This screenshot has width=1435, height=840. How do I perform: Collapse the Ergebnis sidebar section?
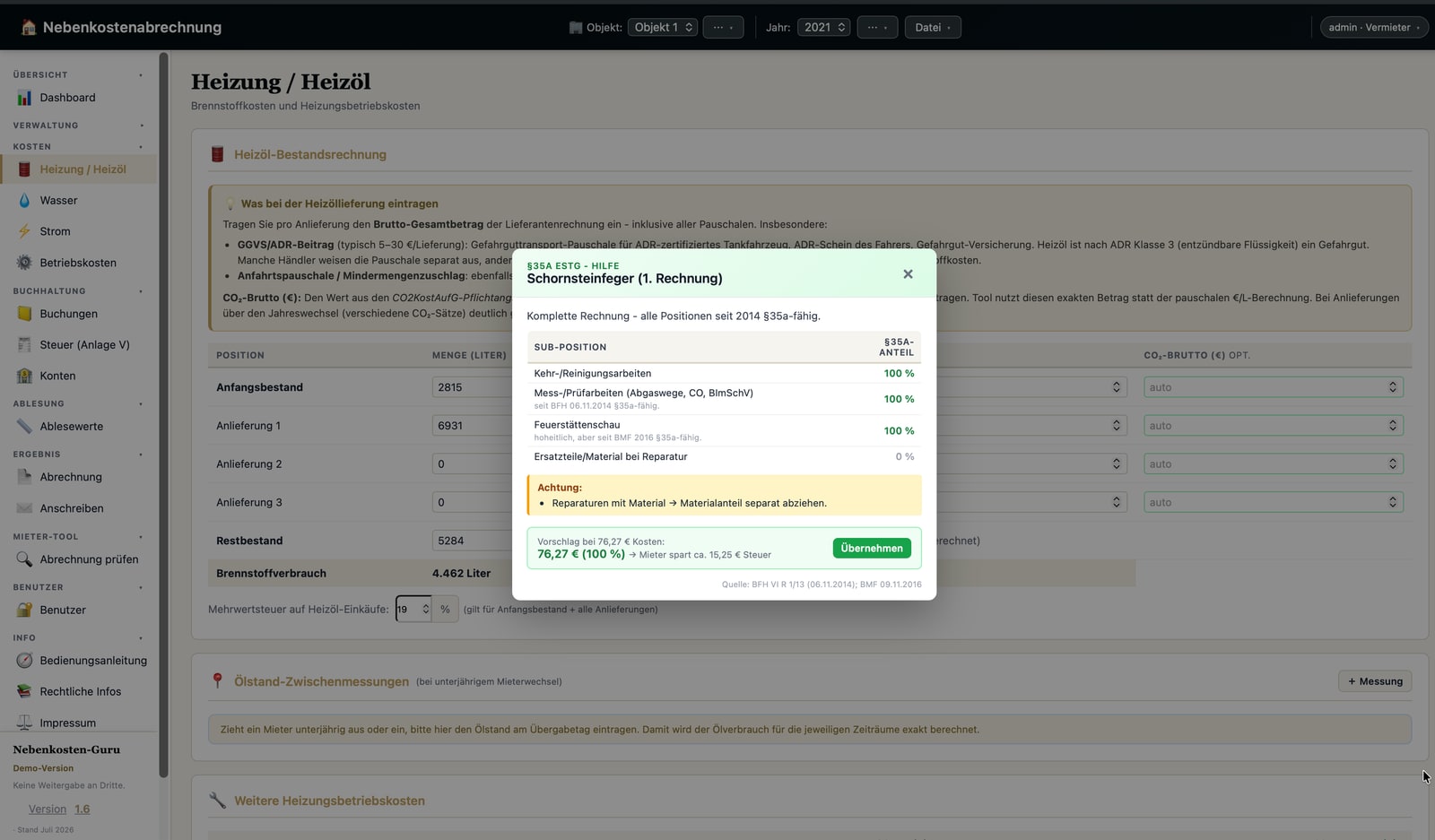click(x=79, y=455)
